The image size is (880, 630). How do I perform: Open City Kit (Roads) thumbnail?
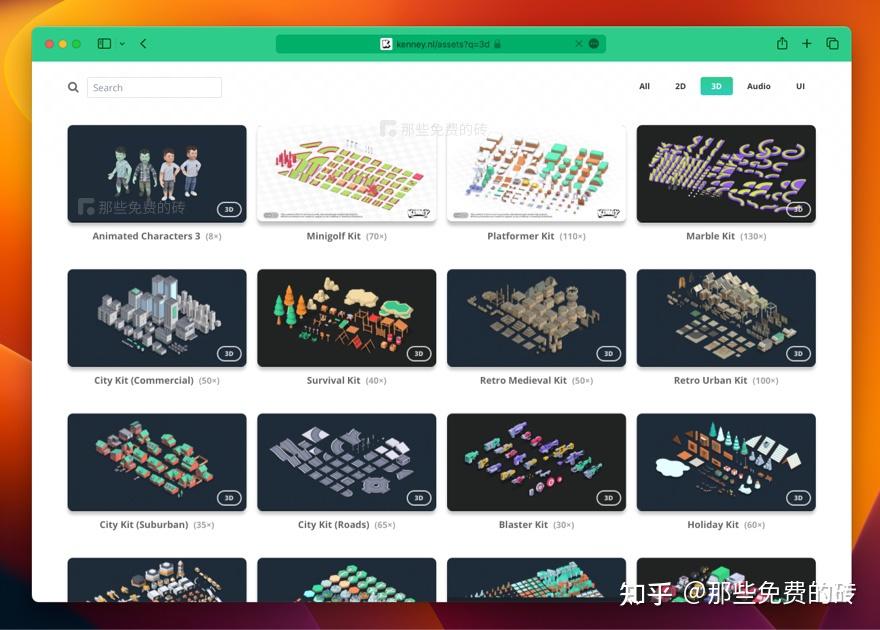coord(346,462)
